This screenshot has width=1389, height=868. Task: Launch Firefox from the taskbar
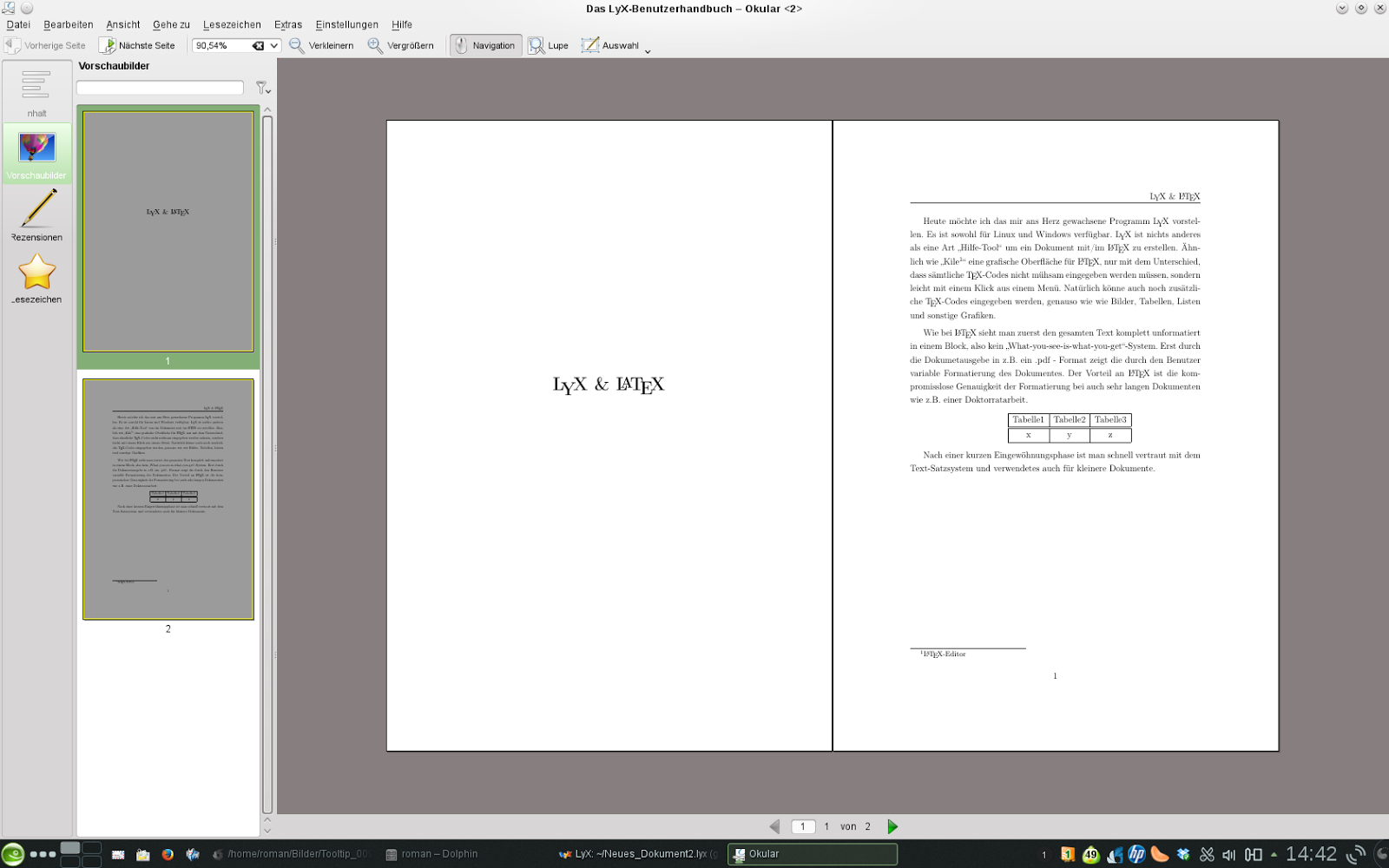pos(168,854)
